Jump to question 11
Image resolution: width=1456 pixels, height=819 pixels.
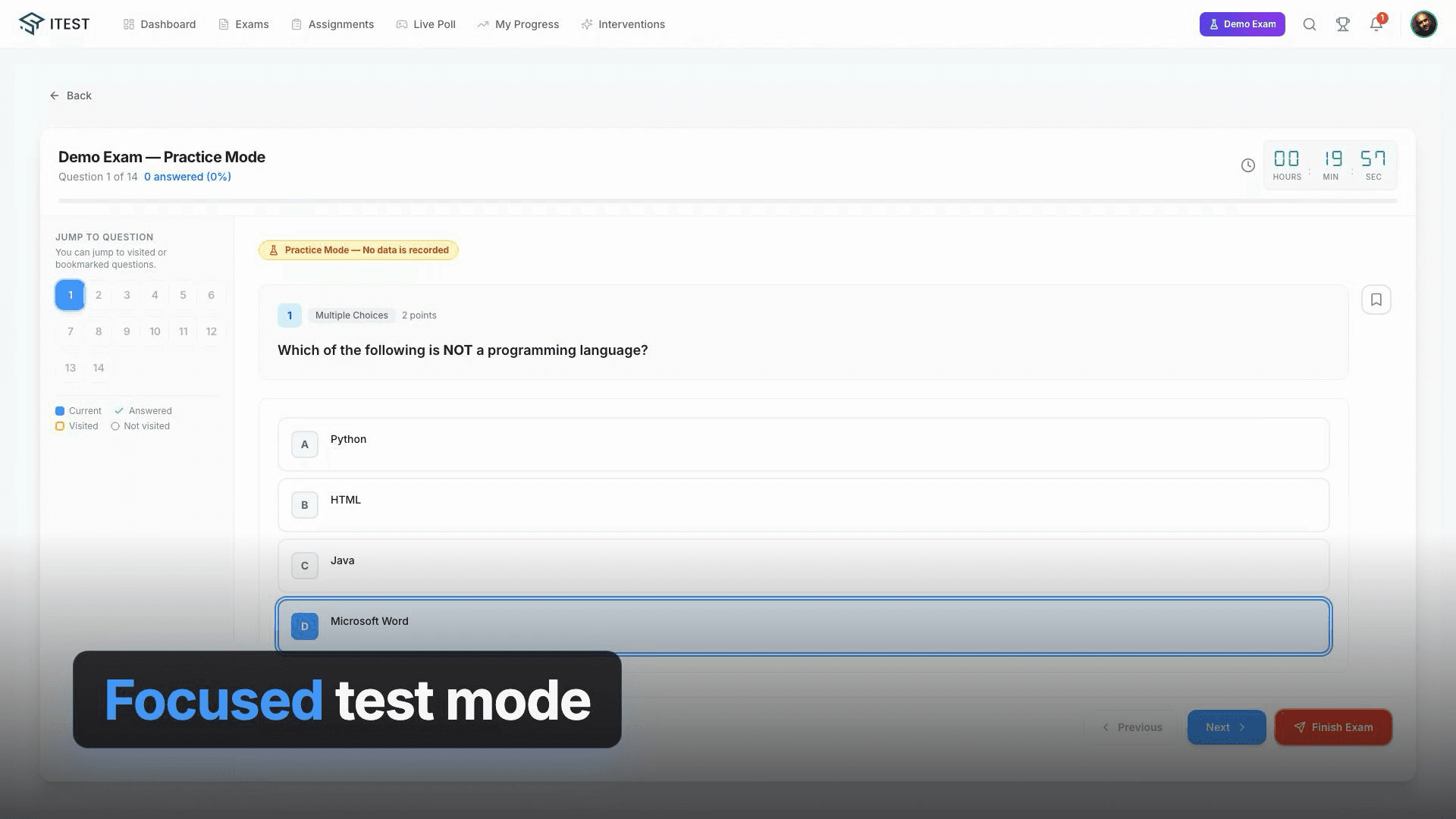point(183,331)
